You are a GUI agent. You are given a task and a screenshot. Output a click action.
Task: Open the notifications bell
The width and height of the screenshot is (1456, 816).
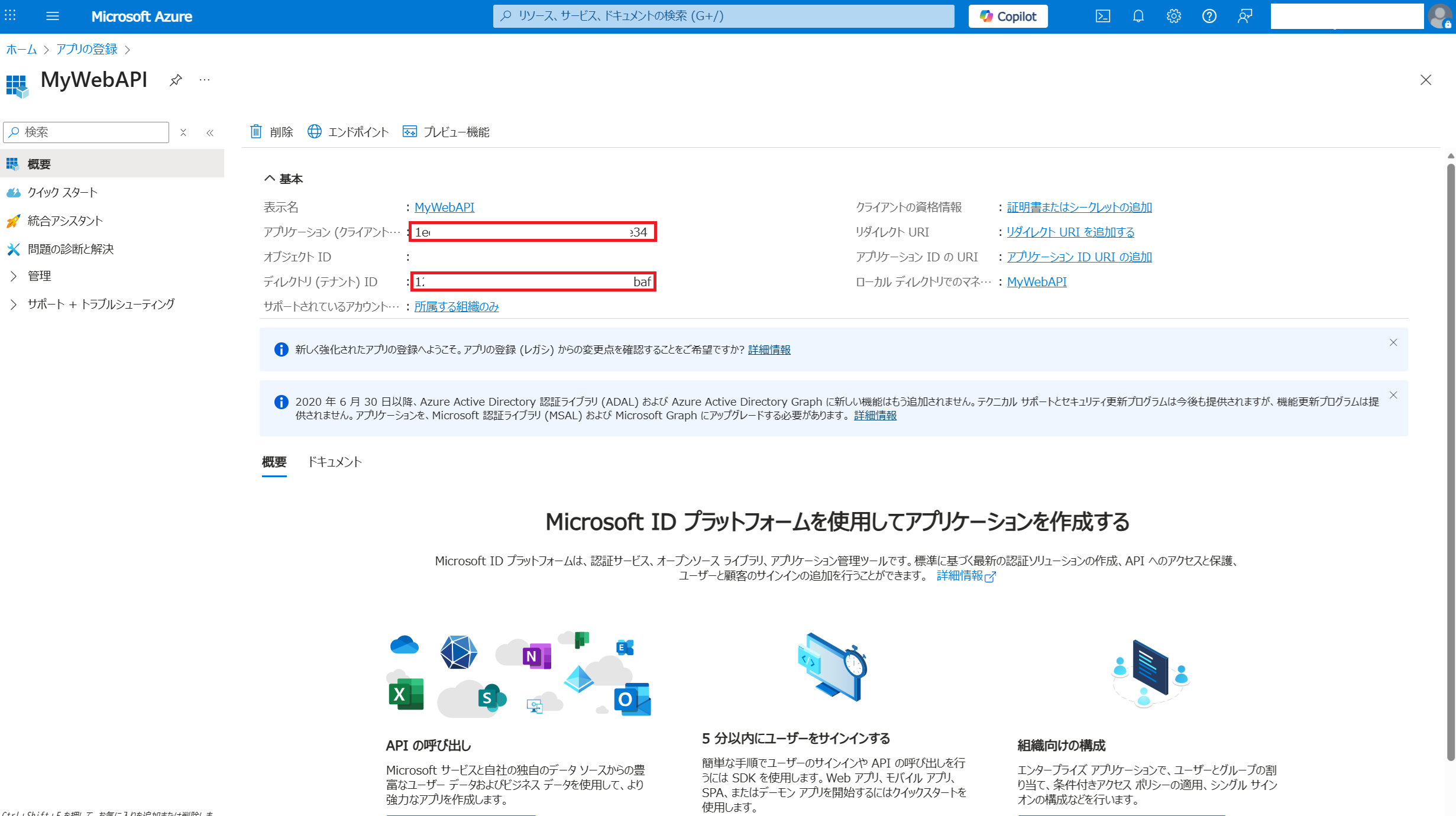pos(1138,16)
